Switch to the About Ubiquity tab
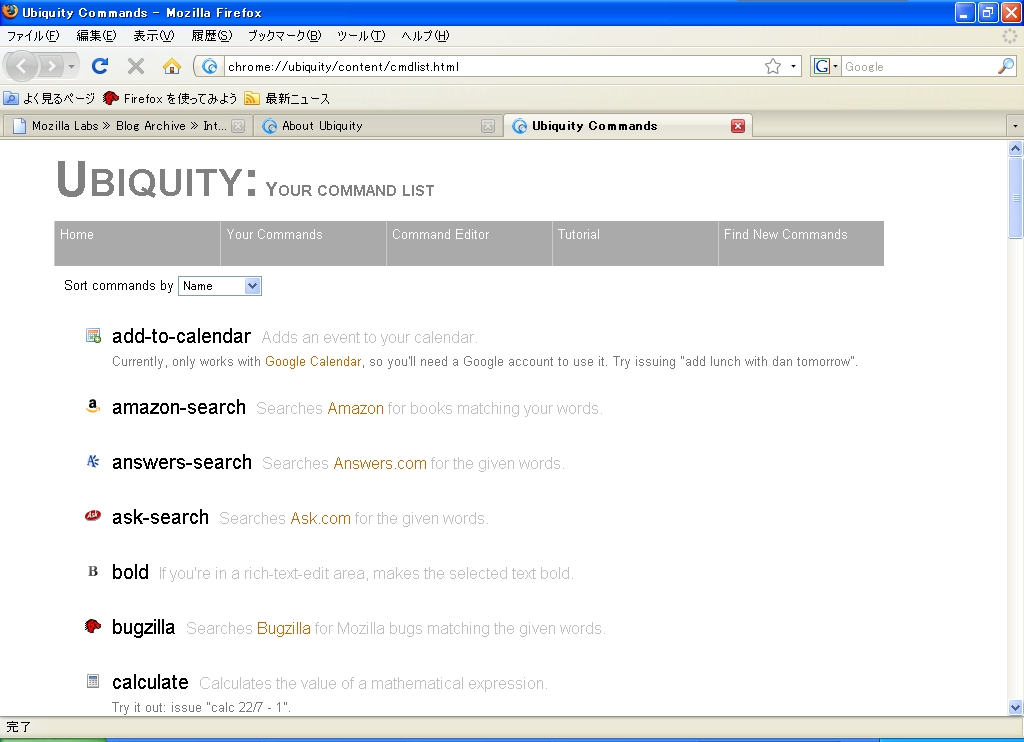Viewport: 1024px width, 742px height. point(377,126)
